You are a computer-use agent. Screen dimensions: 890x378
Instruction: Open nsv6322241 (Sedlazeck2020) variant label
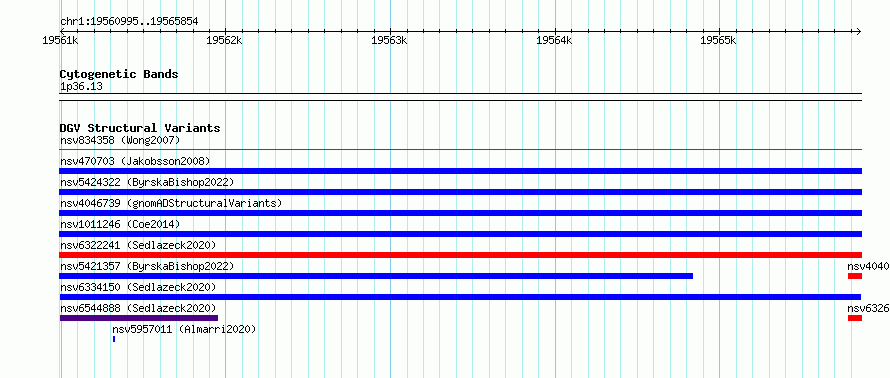[x=138, y=245]
